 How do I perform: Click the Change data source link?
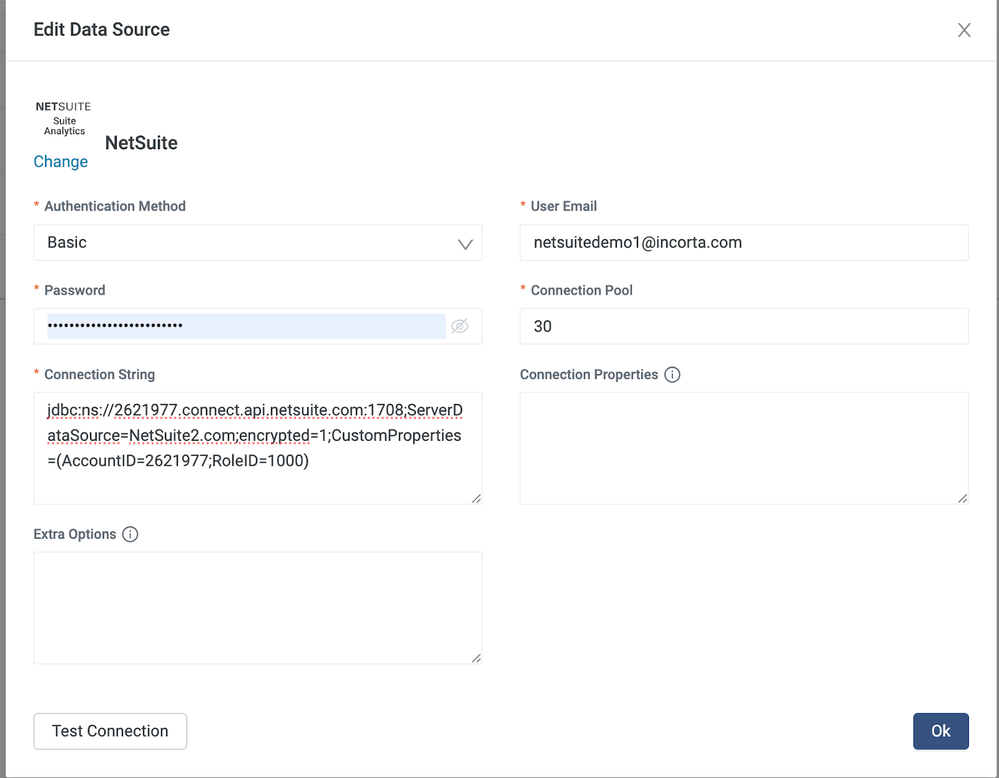(61, 162)
